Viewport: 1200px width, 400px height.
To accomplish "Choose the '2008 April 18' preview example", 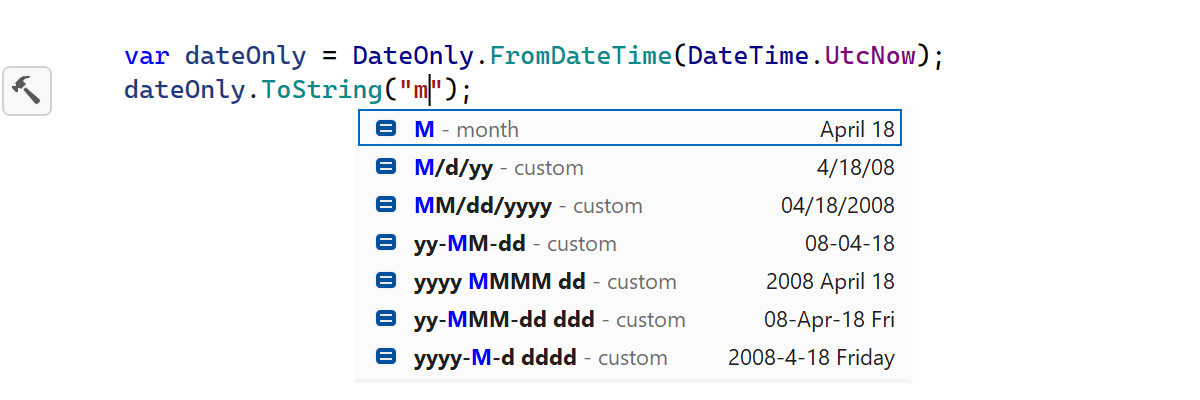I will 830,281.
